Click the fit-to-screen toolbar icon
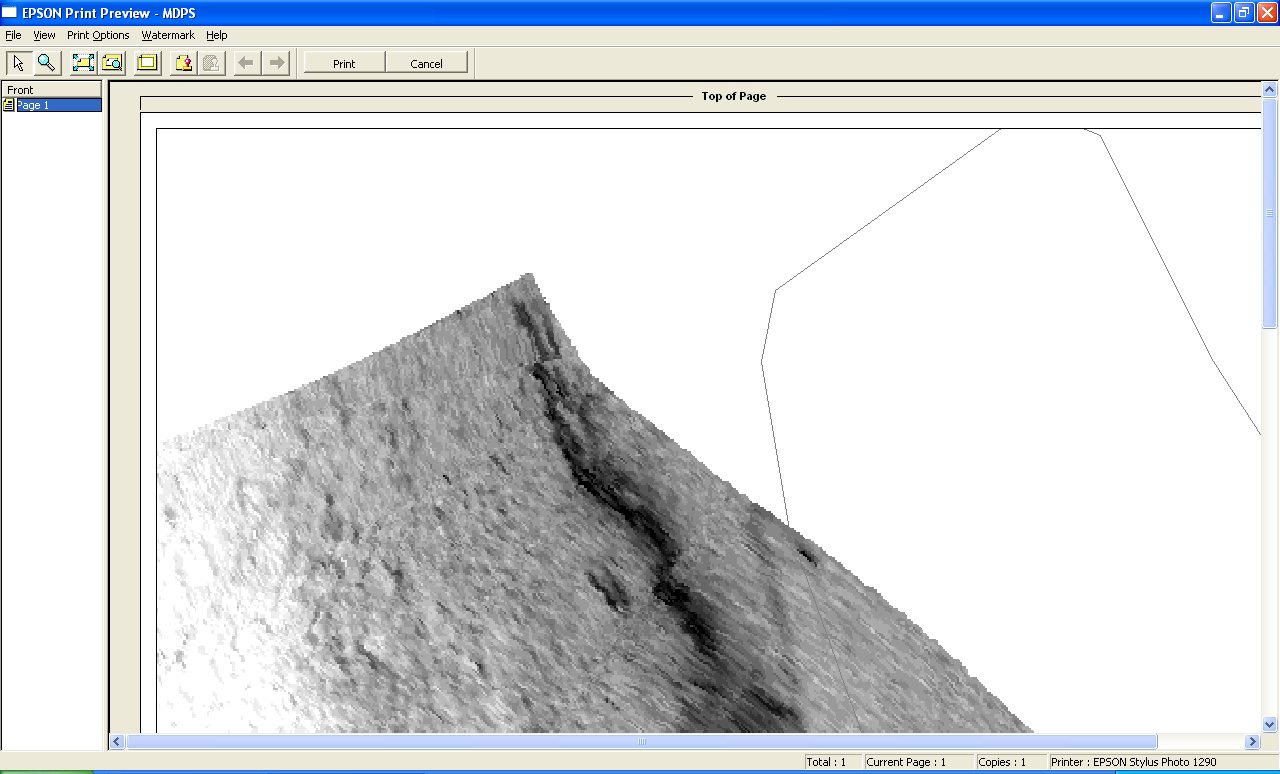Screen dimensions: 1280x774 click(83, 63)
